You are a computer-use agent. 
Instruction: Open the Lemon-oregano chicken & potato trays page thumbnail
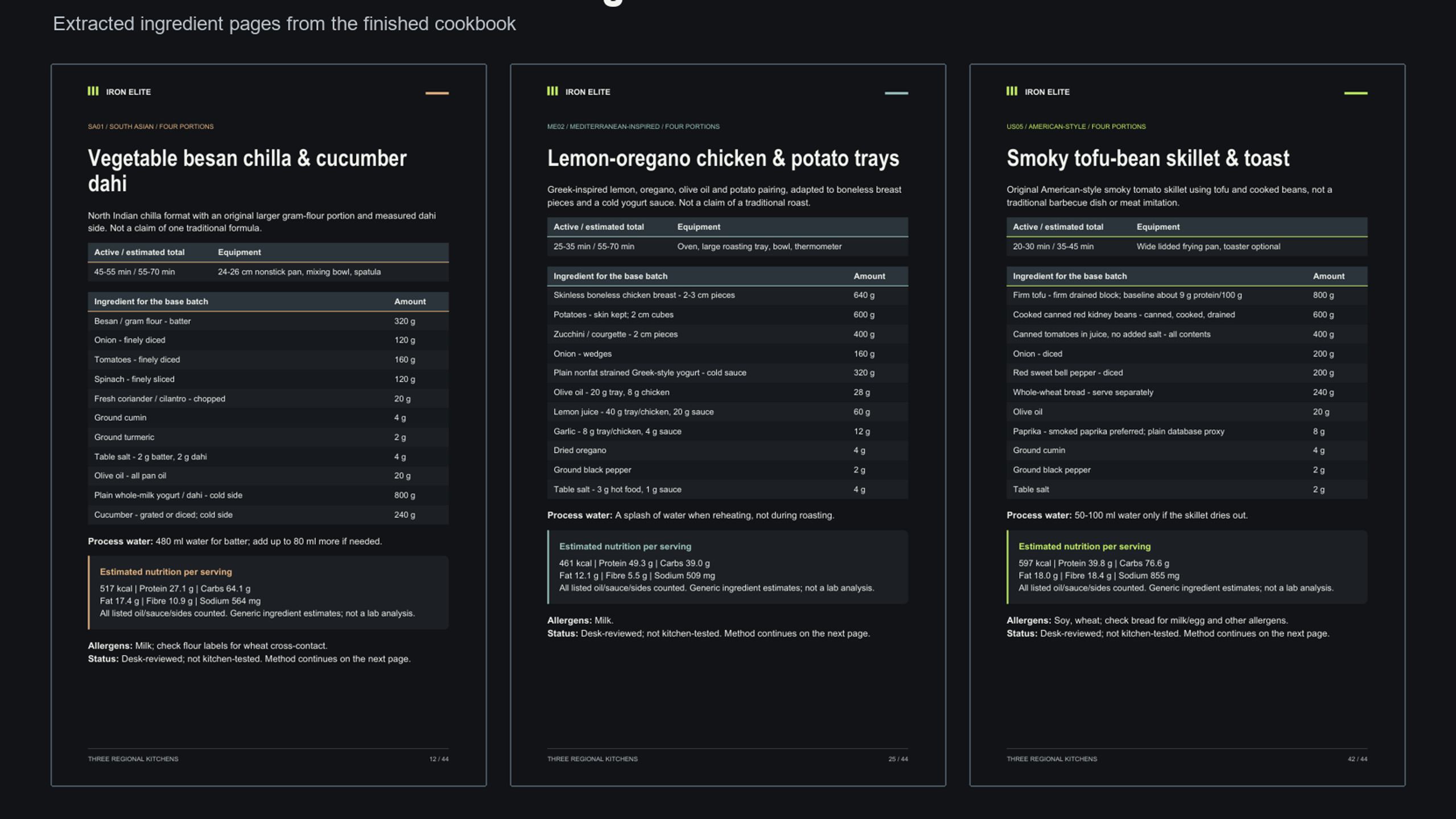(728, 425)
